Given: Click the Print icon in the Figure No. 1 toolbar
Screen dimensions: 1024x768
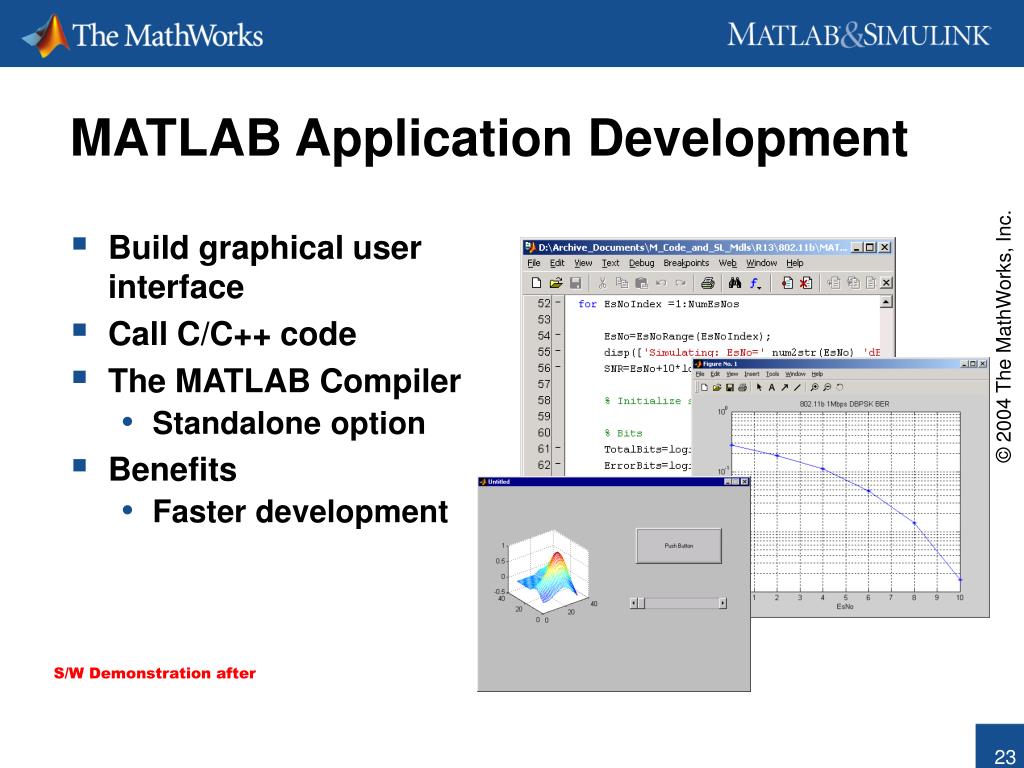Looking at the screenshot, I should click(742, 387).
